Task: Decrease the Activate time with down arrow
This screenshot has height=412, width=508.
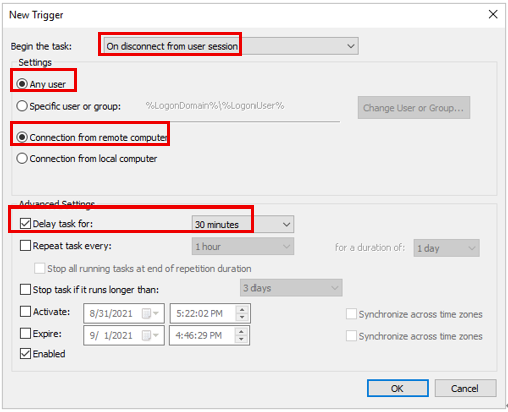Action: coord(242,317)
